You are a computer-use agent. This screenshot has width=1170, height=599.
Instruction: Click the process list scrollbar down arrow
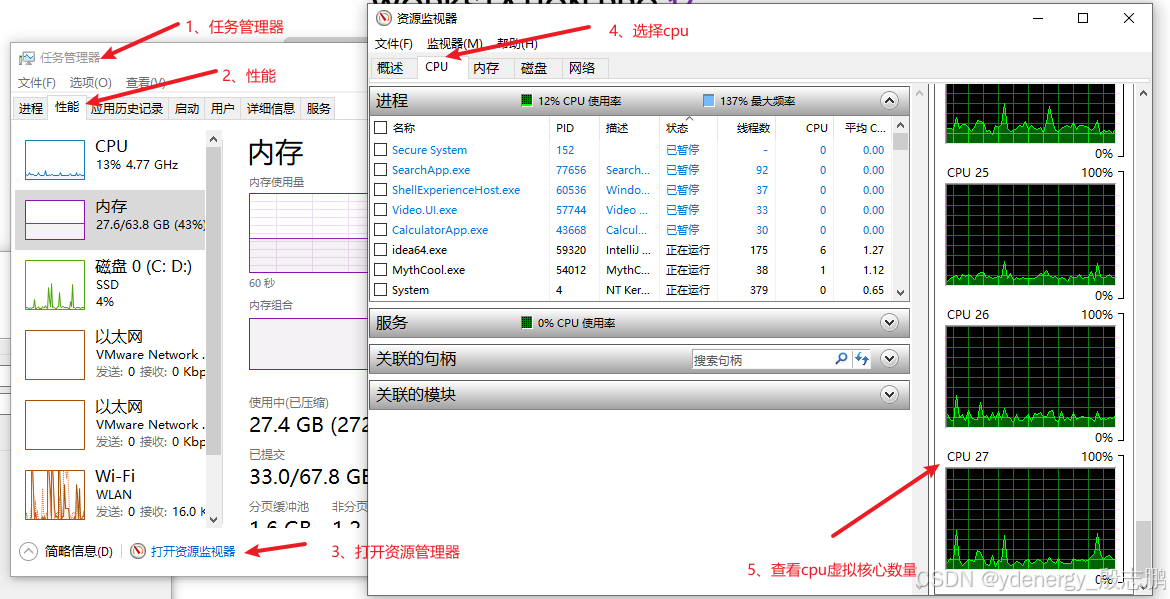[901, 292]
